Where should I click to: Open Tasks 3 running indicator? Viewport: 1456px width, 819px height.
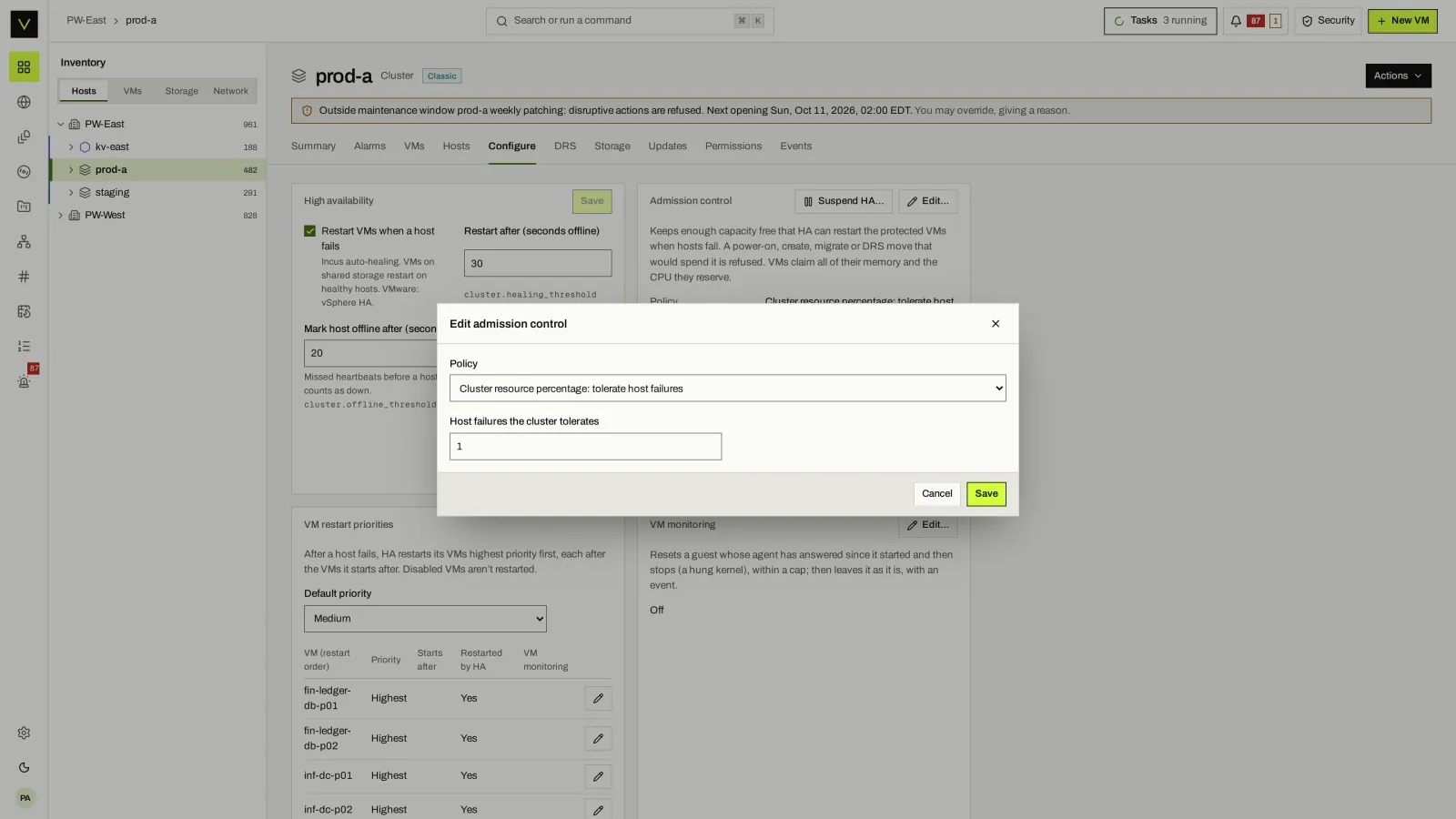click(x=1160, y=21)
